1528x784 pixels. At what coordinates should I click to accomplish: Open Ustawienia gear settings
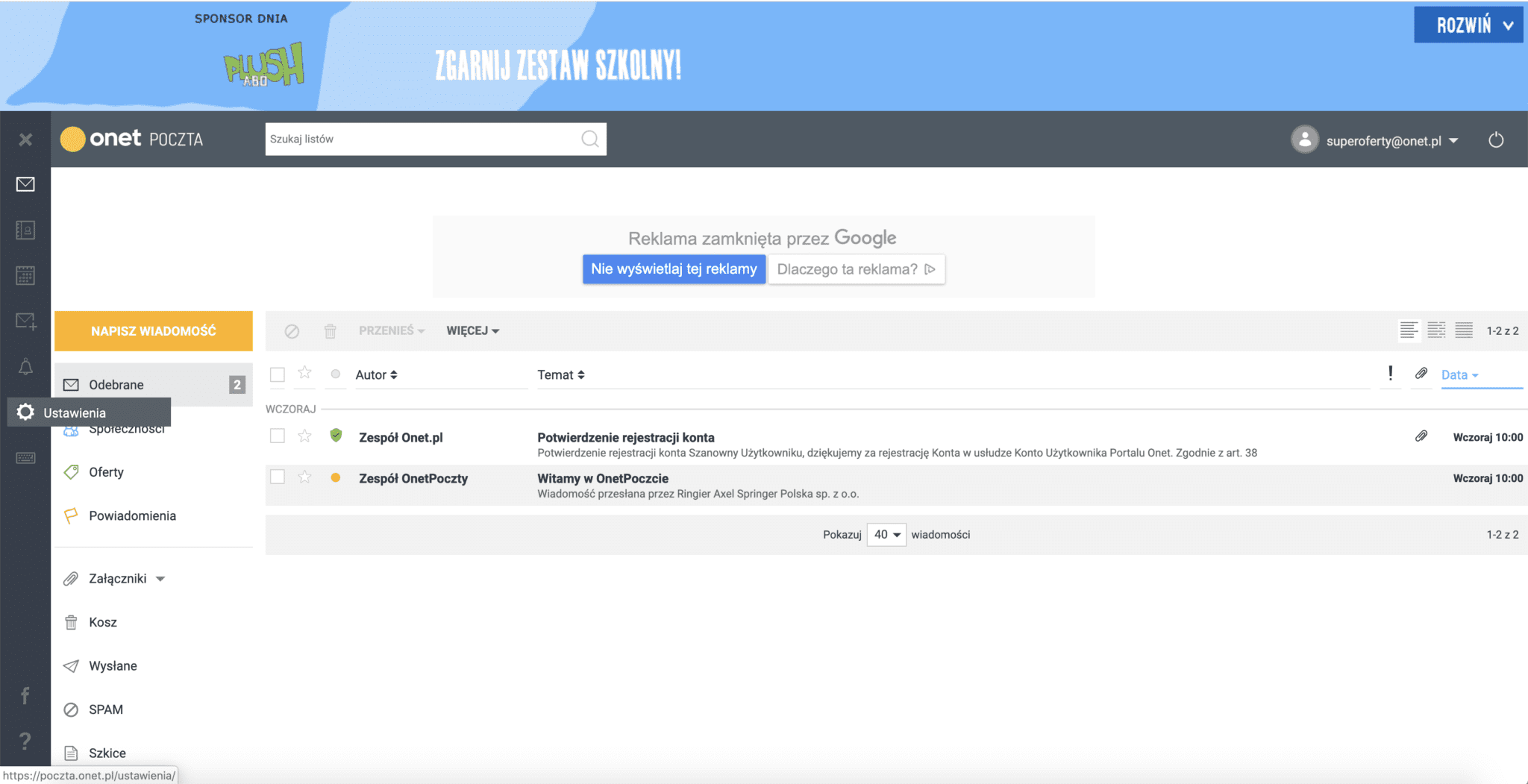[25, 413]
